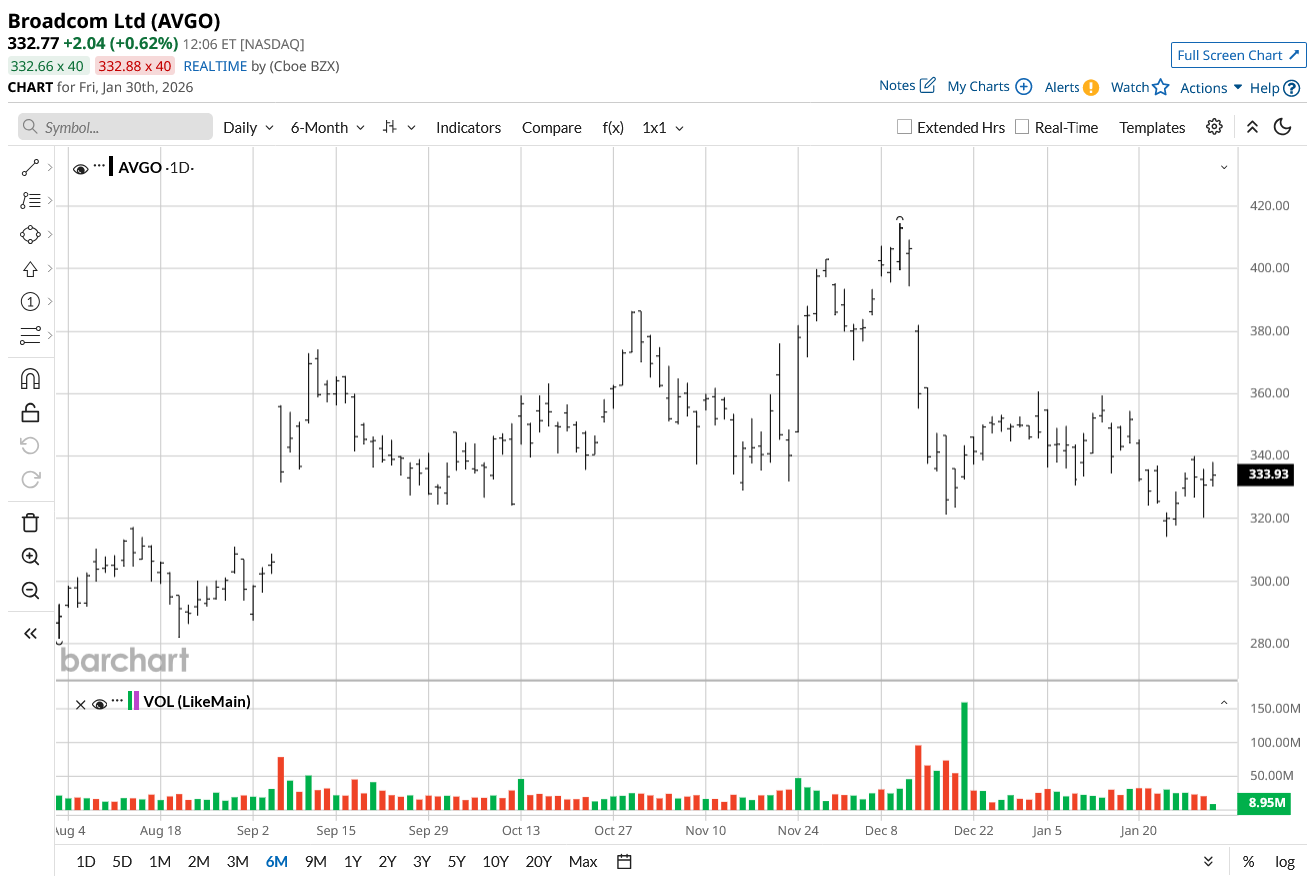This screenshot has height=876, width=1308.
Task: Open the custom date range calendar
Action: tap(624, 861)
